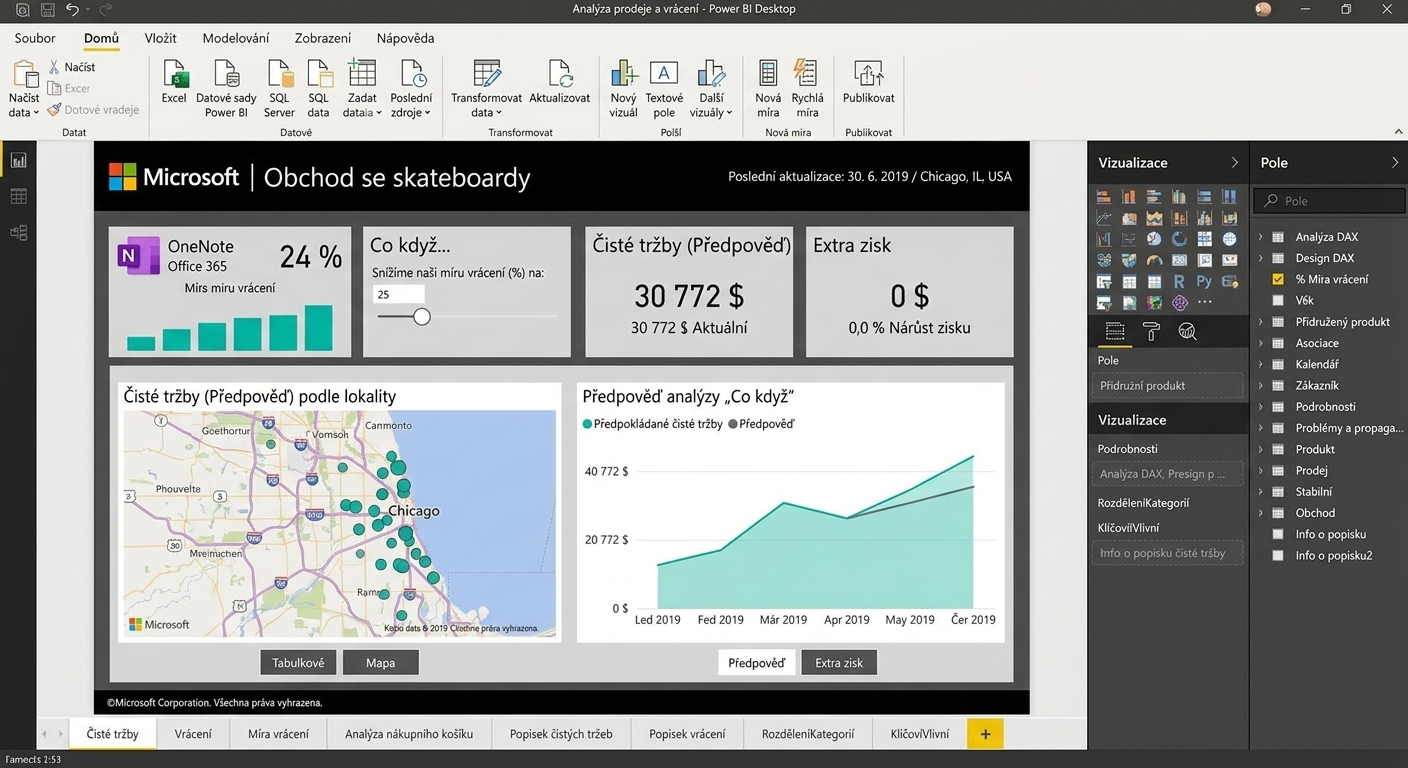
Task: Go to Analýza nákupního košíku page tab
Action: [408, 734]
